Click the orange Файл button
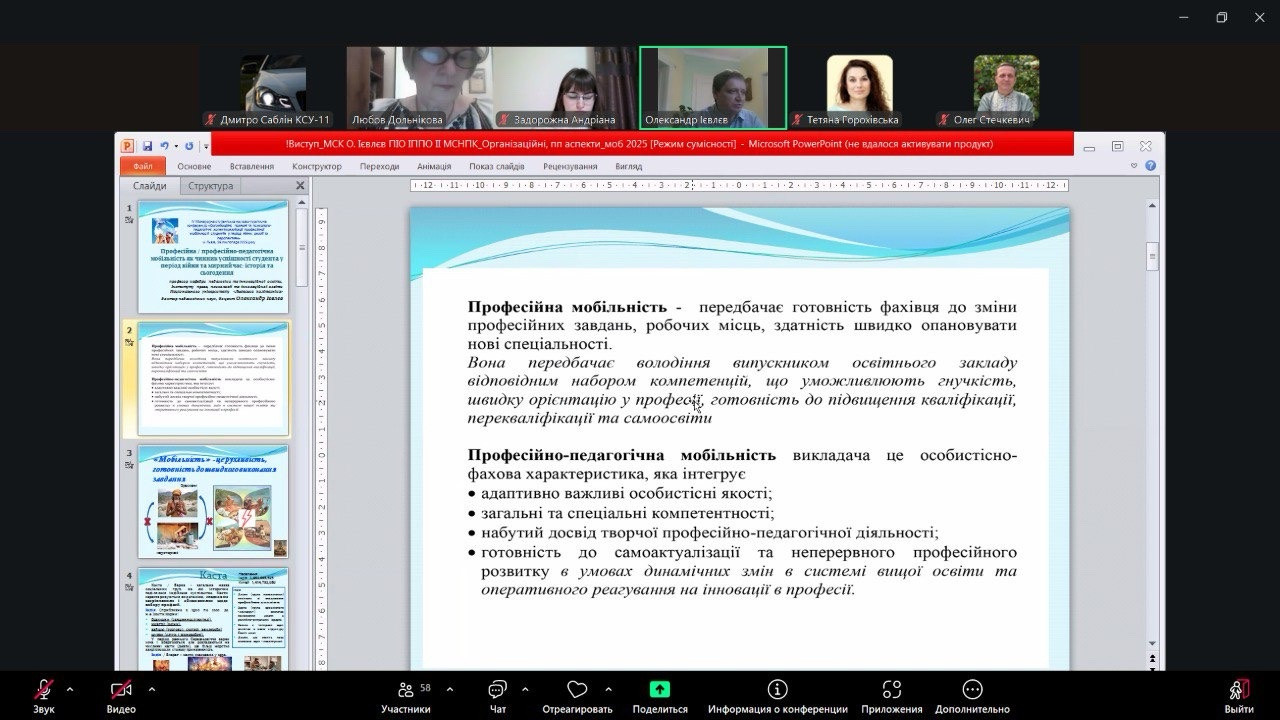 click(143, 166)
